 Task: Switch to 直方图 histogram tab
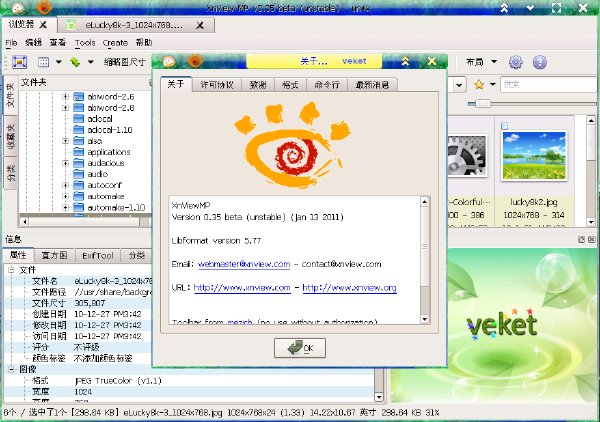coord(54,255)
